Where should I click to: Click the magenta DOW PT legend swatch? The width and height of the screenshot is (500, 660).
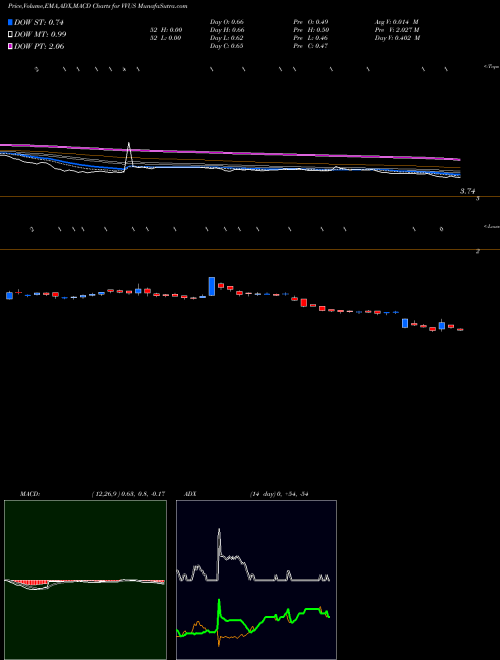coord(10,46)
